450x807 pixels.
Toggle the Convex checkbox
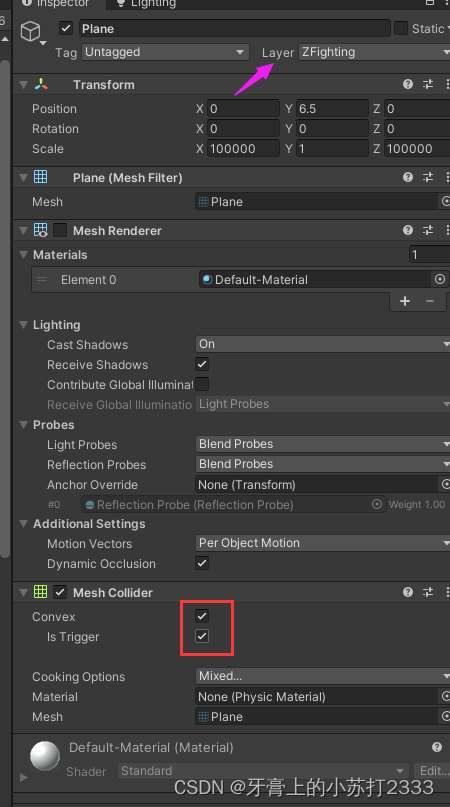202,616
